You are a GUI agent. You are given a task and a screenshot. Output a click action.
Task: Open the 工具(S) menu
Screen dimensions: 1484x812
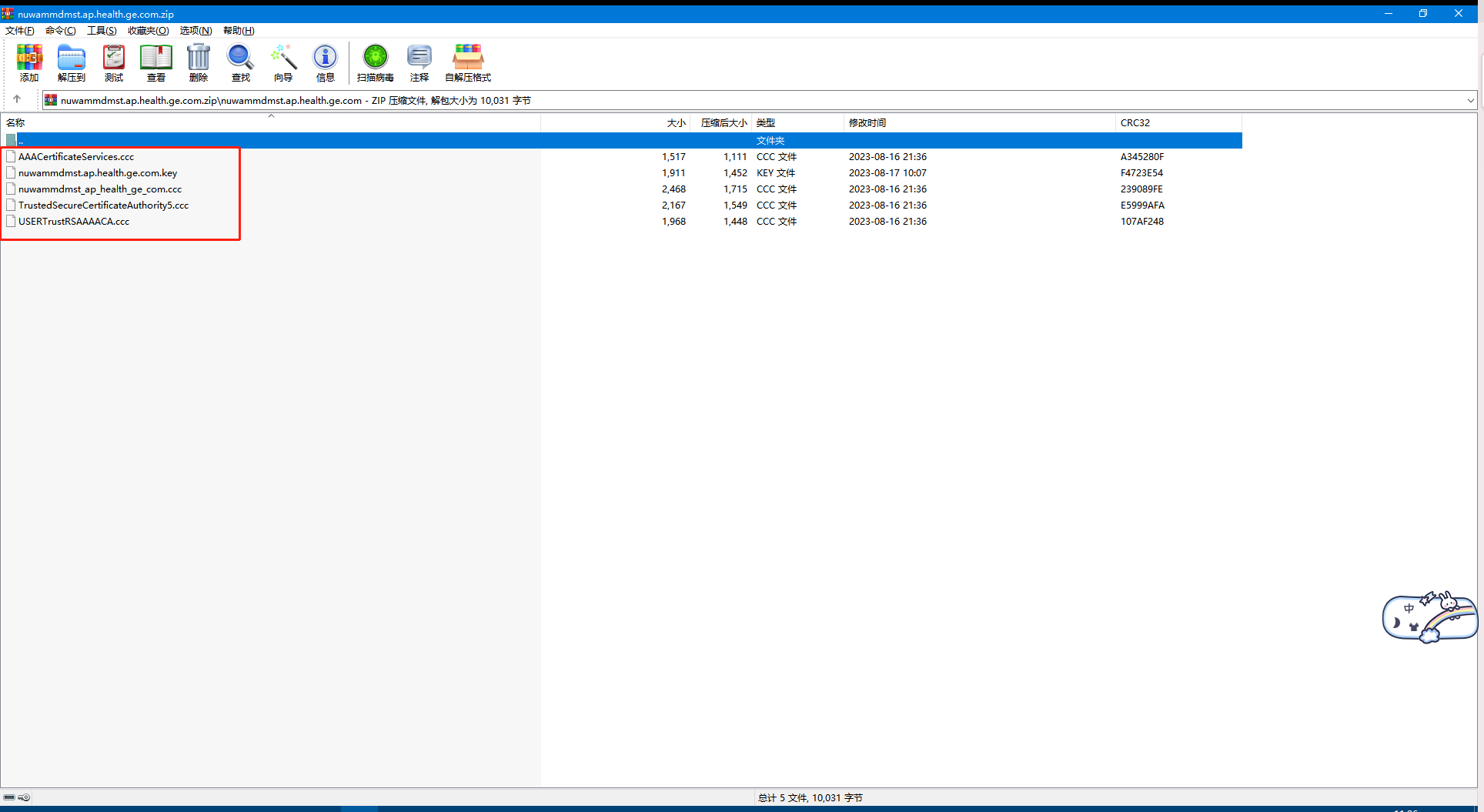(x=102, y=30)
